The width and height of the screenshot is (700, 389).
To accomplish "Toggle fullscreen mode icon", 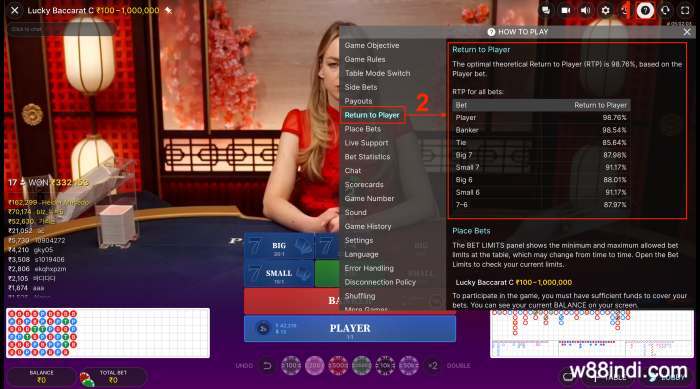I will pyautogui.click(x=685, y=10).
